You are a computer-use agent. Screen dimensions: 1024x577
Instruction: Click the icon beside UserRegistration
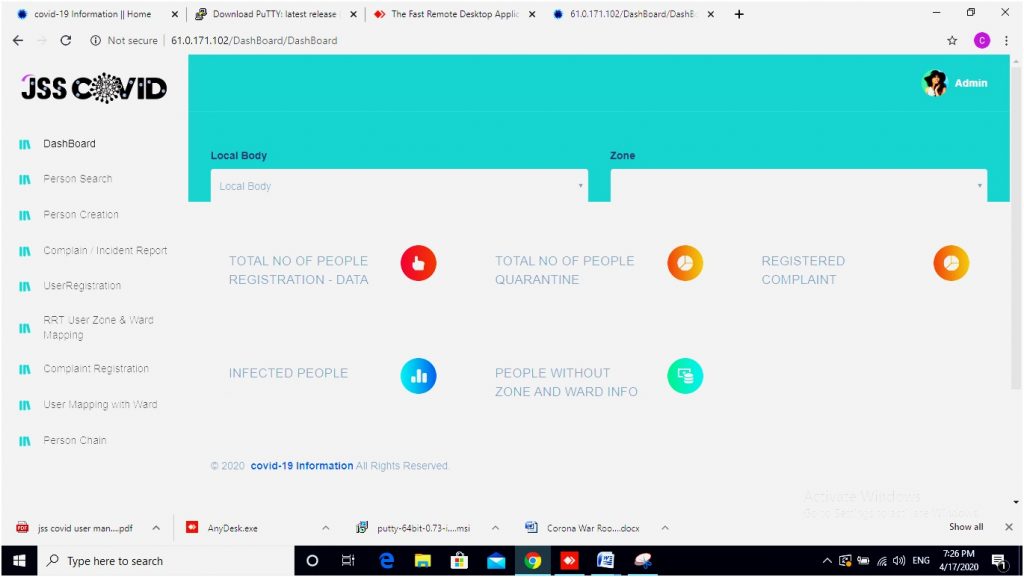click(x=25, y=287)
